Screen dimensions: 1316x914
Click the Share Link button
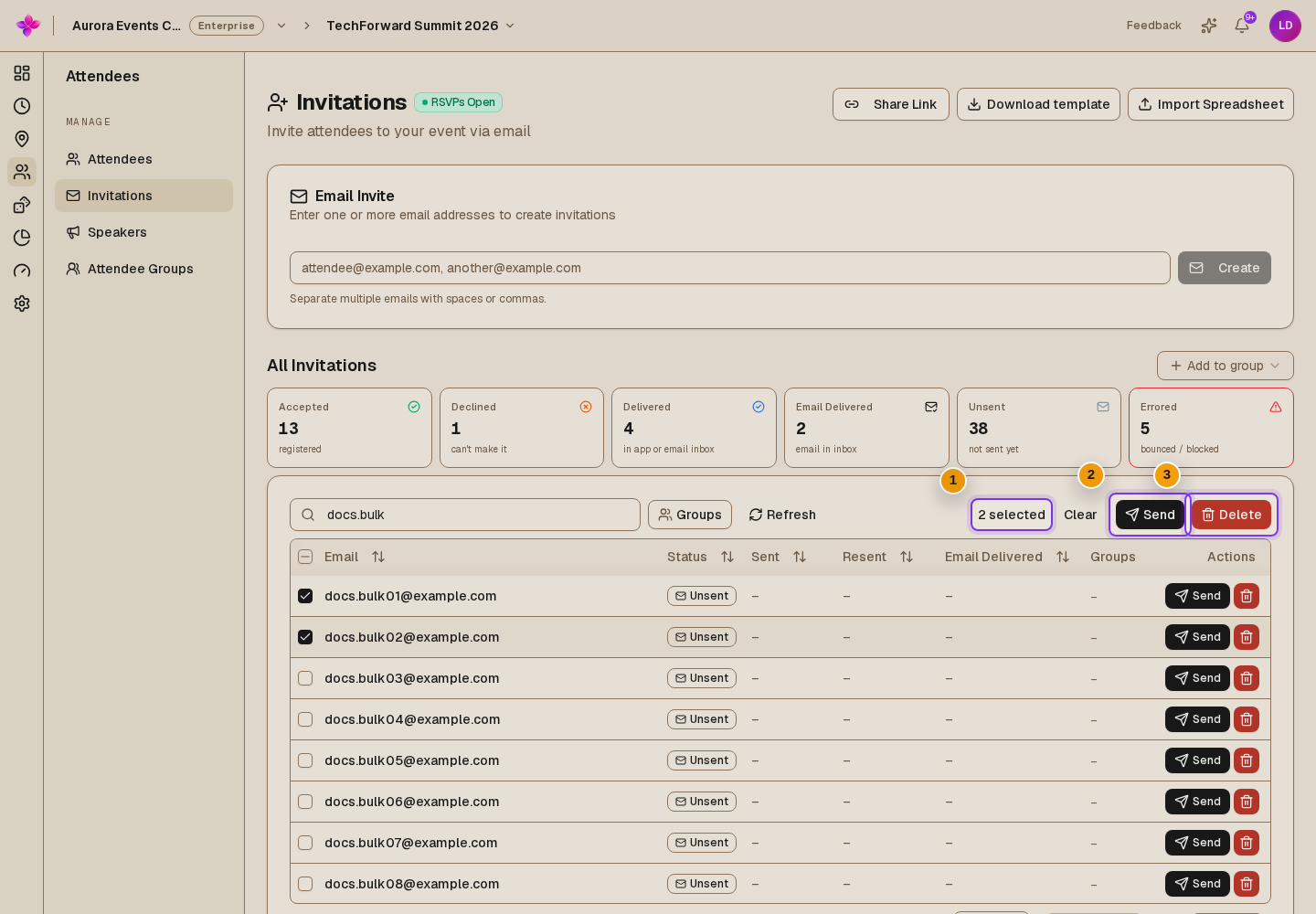click(x=891, y=104)
